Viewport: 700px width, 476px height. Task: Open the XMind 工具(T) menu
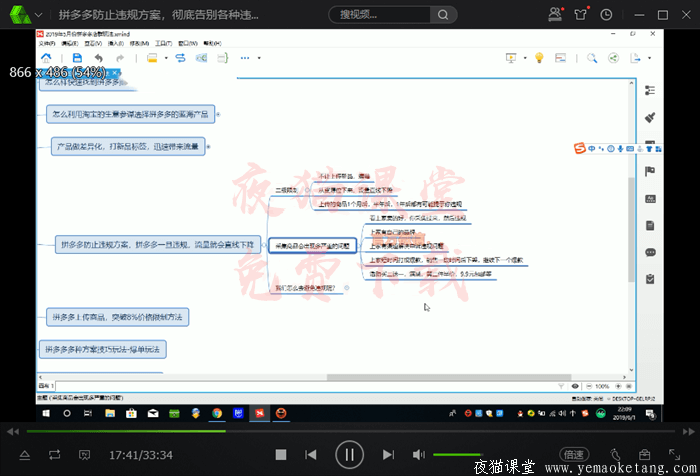click(163, 43)
